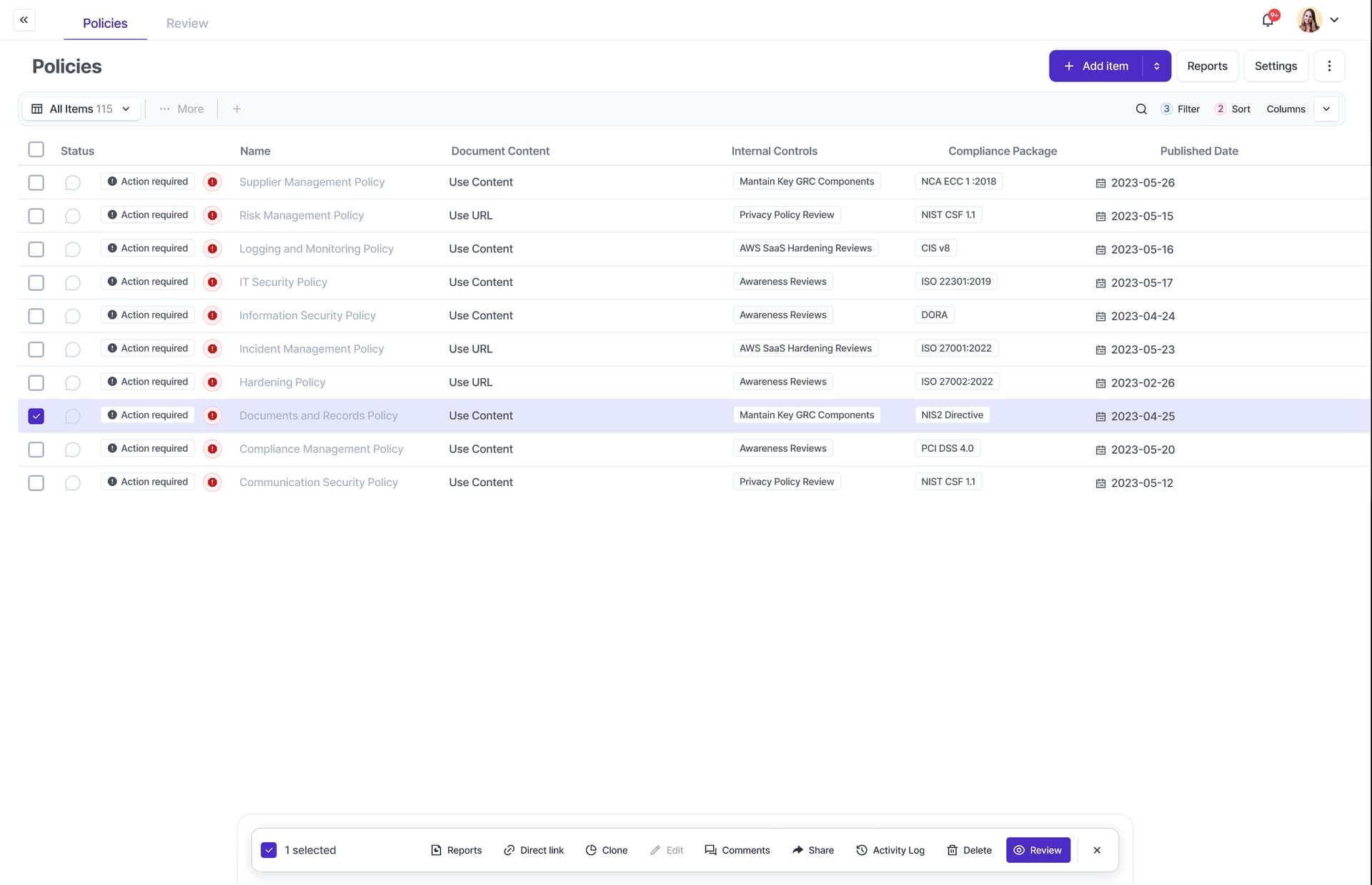Open Activity Log for selected item
The width and height of the screenshot is (1372, 885).
tap(890, 850)
